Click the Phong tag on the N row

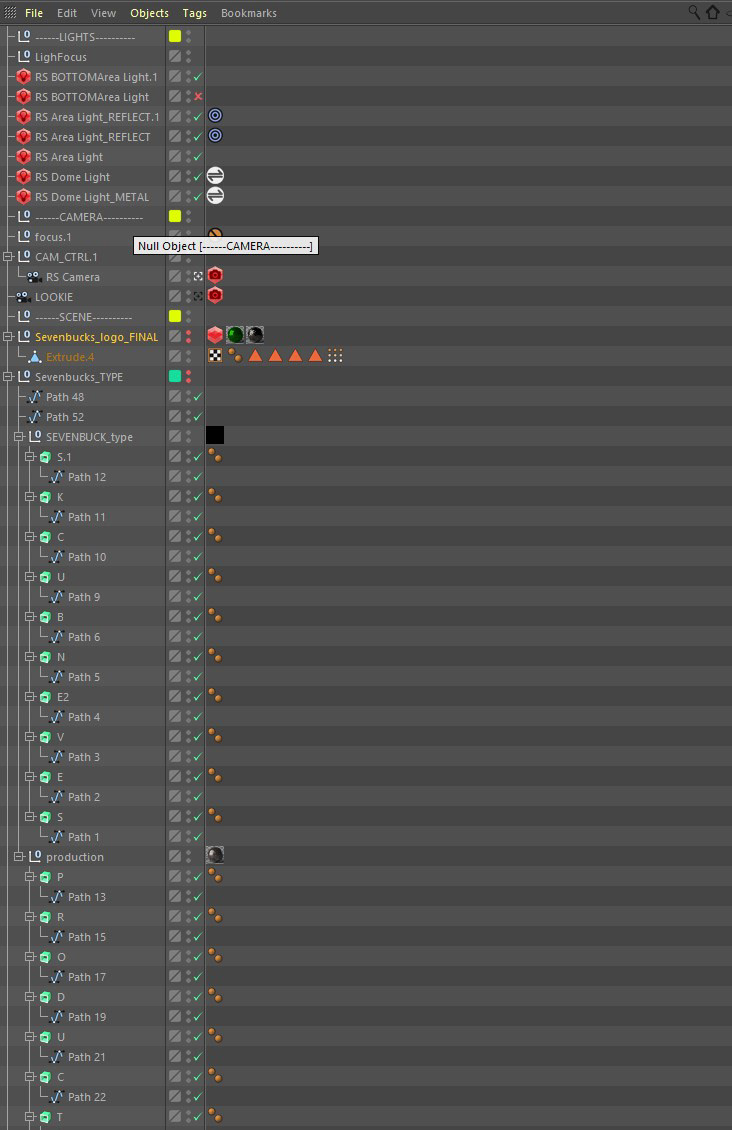[x=215, y=655]
